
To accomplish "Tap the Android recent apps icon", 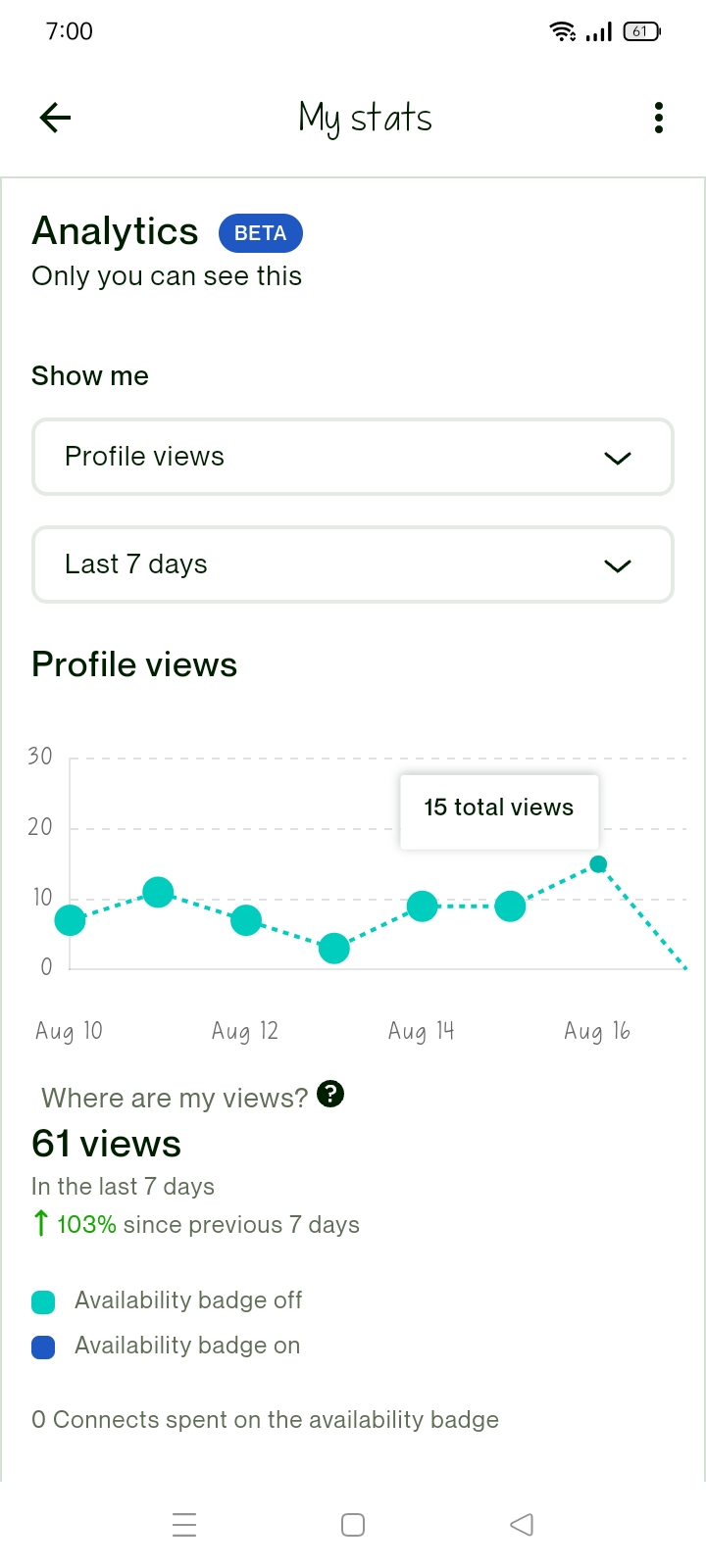I will pos(184,1525).
